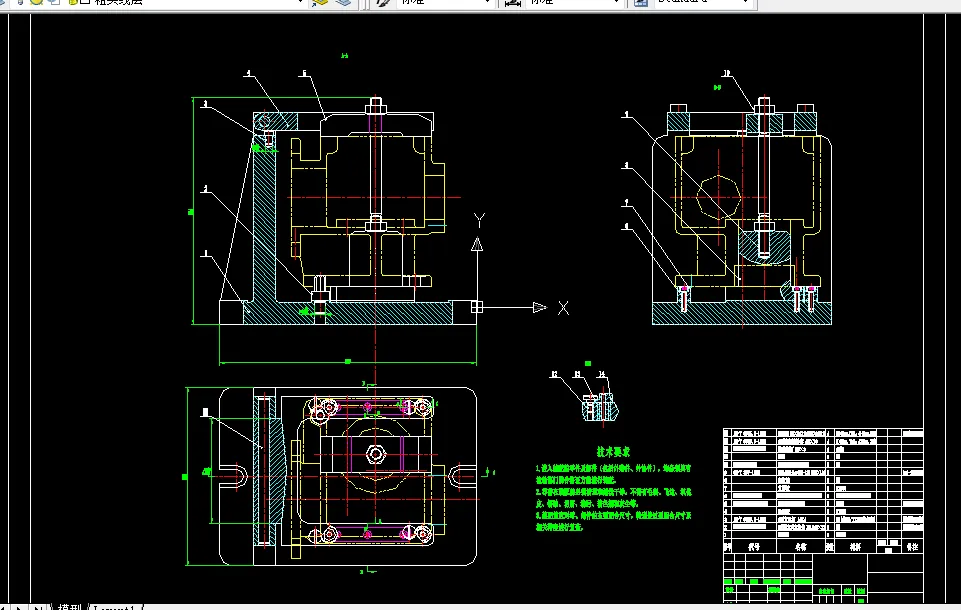Select balloon number 10 above the section view

726,73
